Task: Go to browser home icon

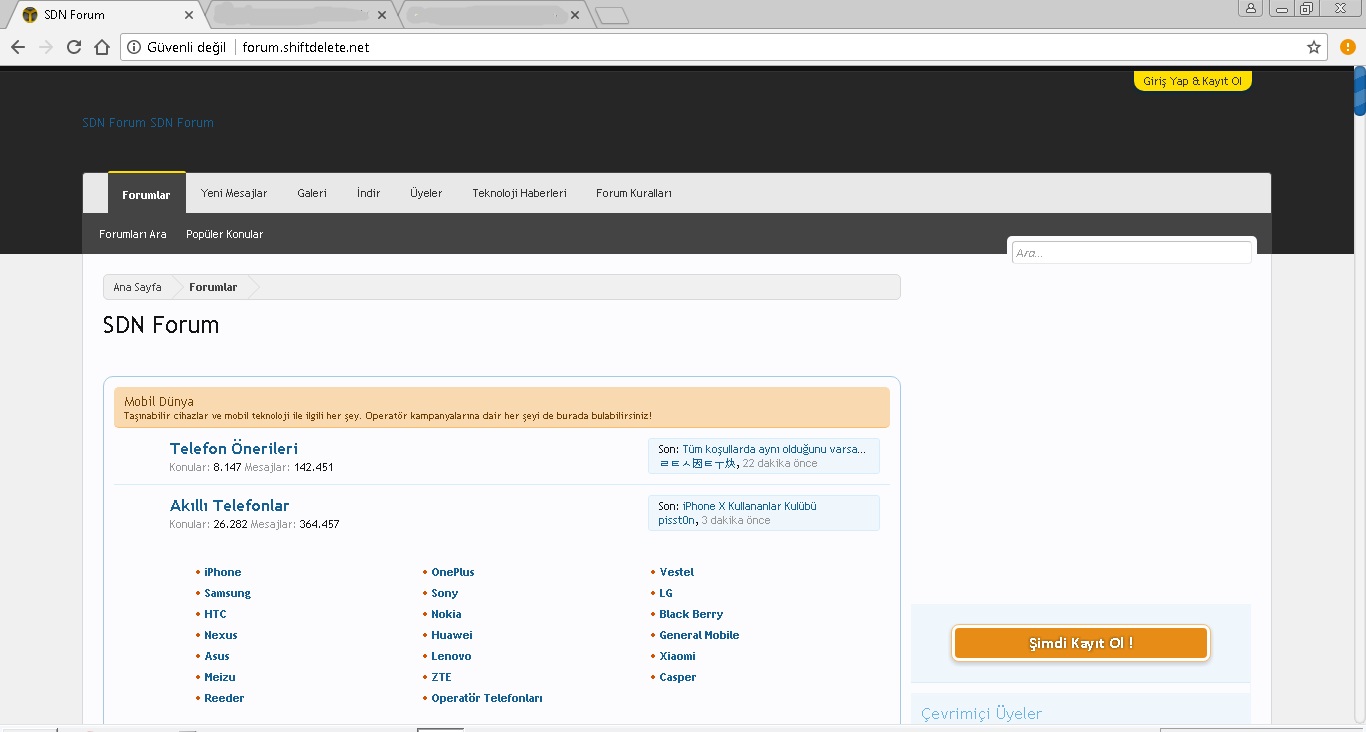Action: pyautogui.click(x=102, y=47)
